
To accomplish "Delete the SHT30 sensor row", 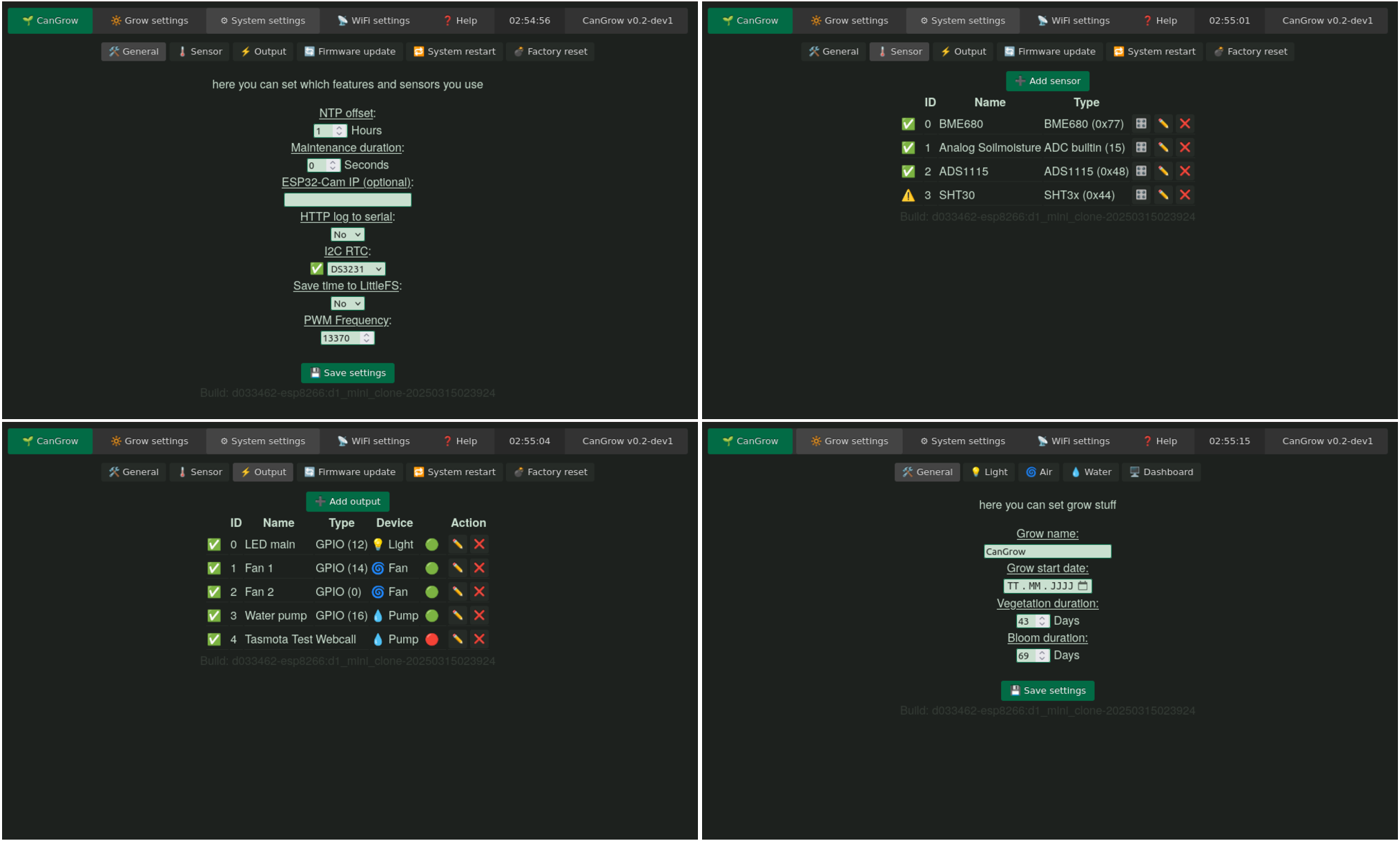I will coord(1185,195).
